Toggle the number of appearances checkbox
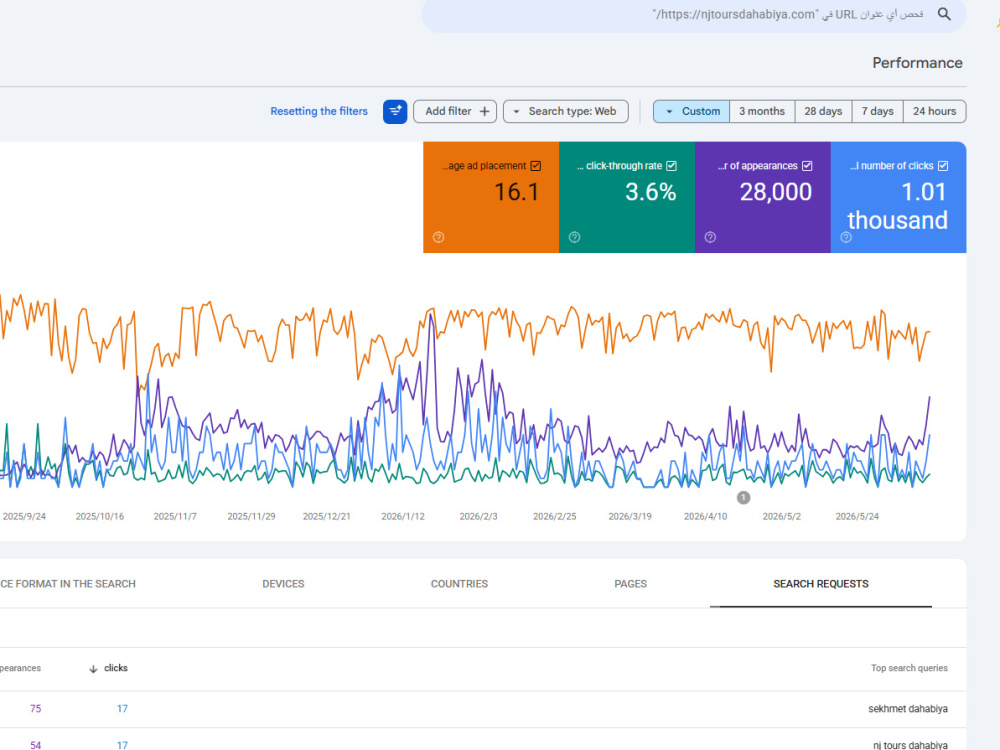This screenshot has height=750, width=1000. click(807, 166)
